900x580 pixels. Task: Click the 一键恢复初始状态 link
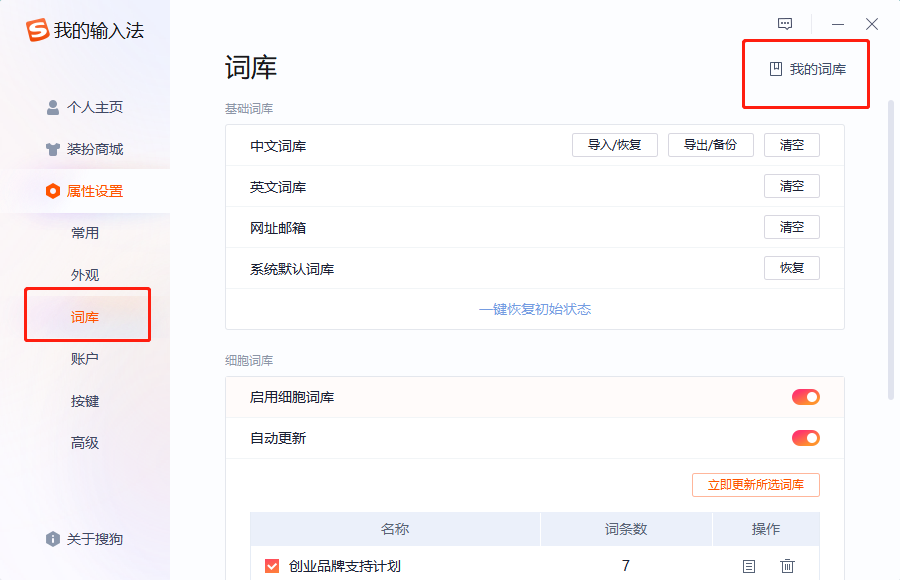pos(535,309)
